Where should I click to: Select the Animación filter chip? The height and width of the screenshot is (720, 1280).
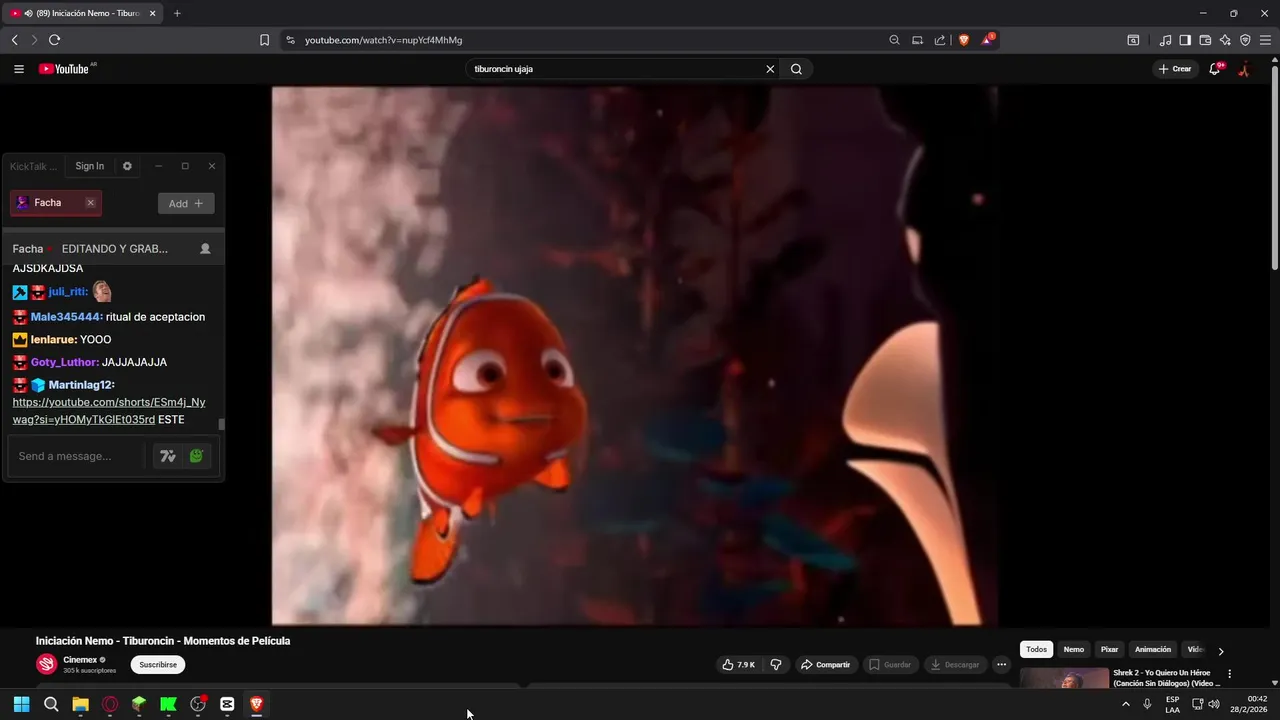pos(1153,650)
